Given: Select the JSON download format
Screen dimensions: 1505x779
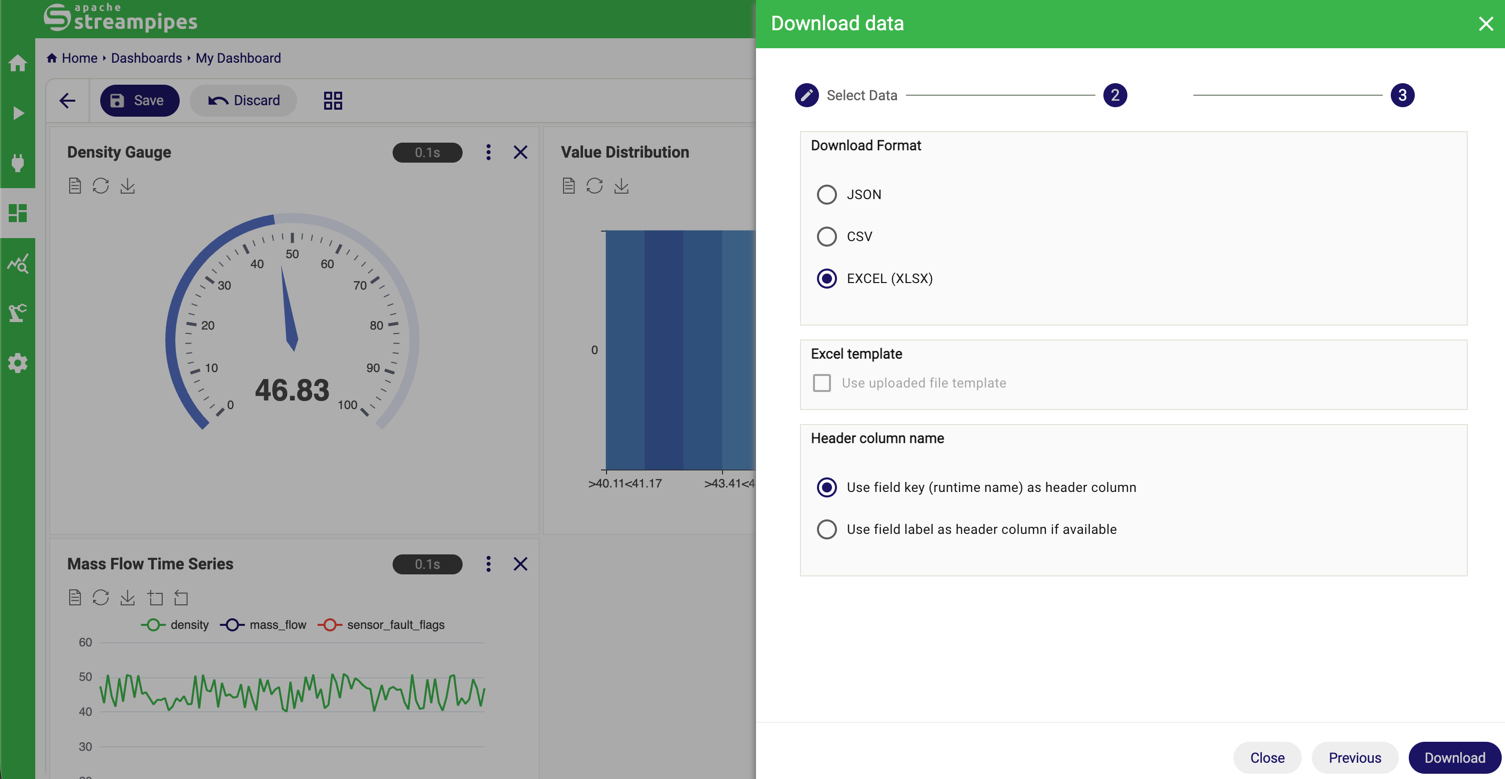Looking at the screenshot, I should pyautogui.click(x=827, y=195).
